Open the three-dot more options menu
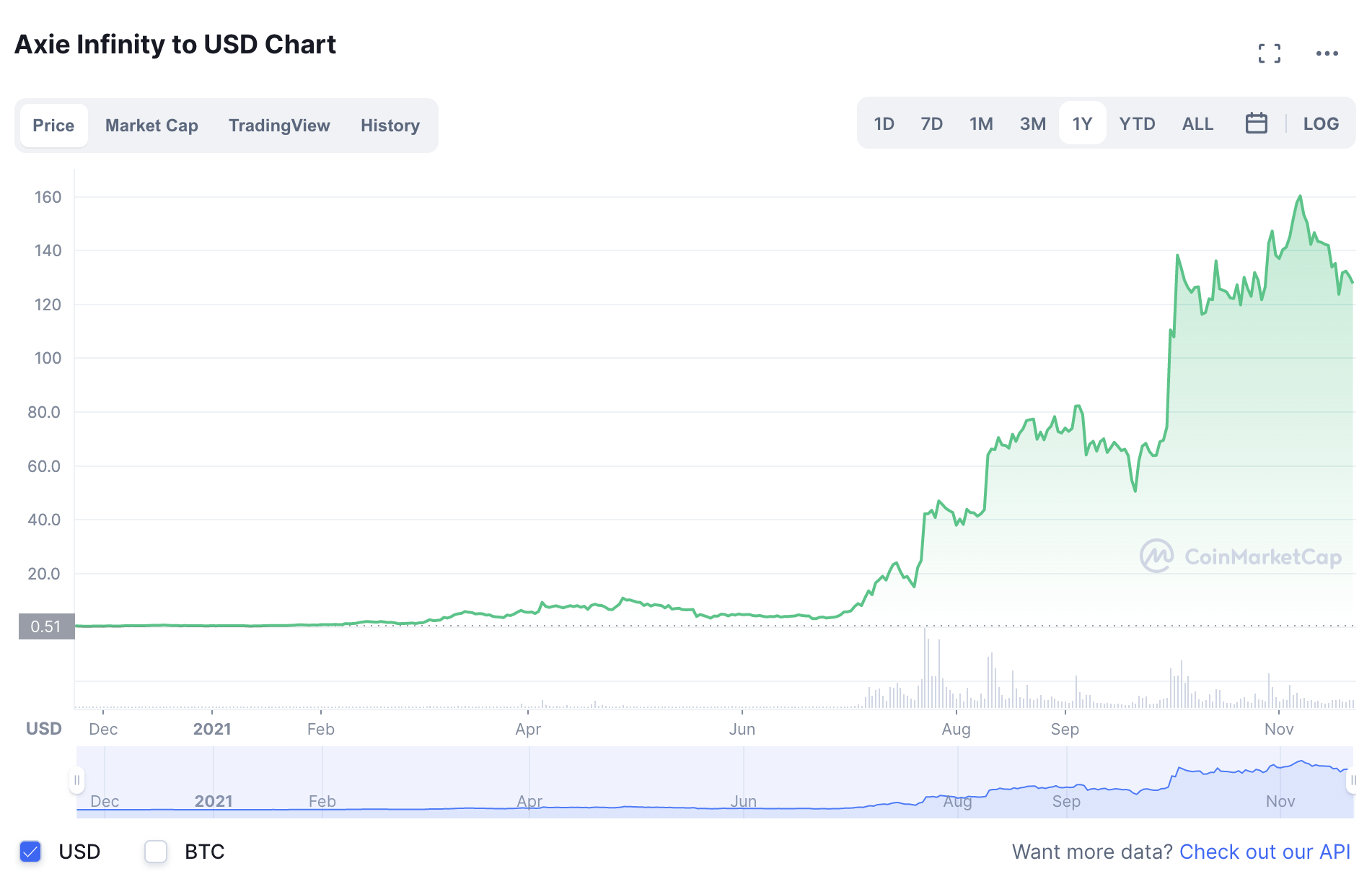 [x=1327, y=53]
